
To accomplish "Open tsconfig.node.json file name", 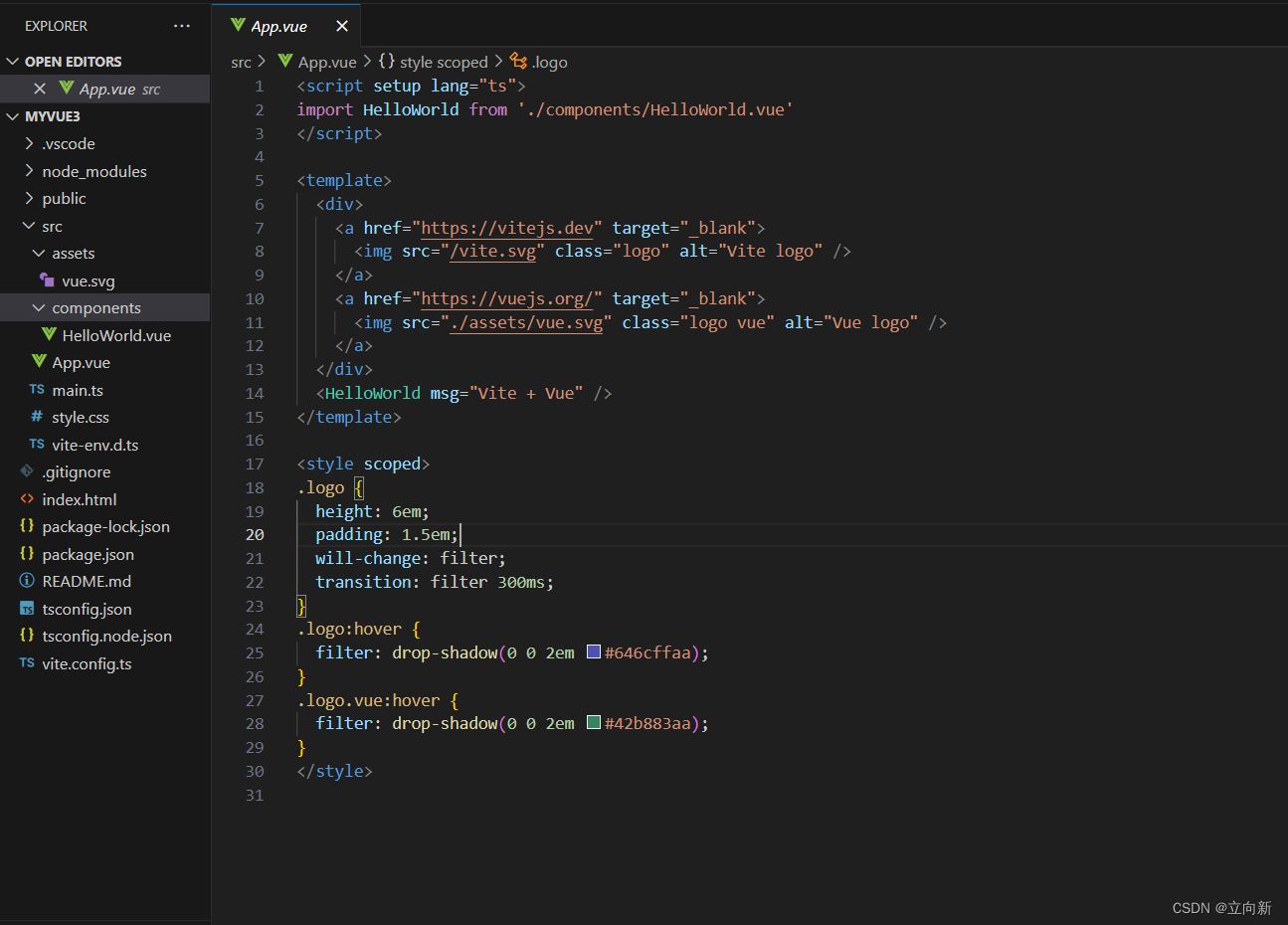I will [x=106, y=637].
